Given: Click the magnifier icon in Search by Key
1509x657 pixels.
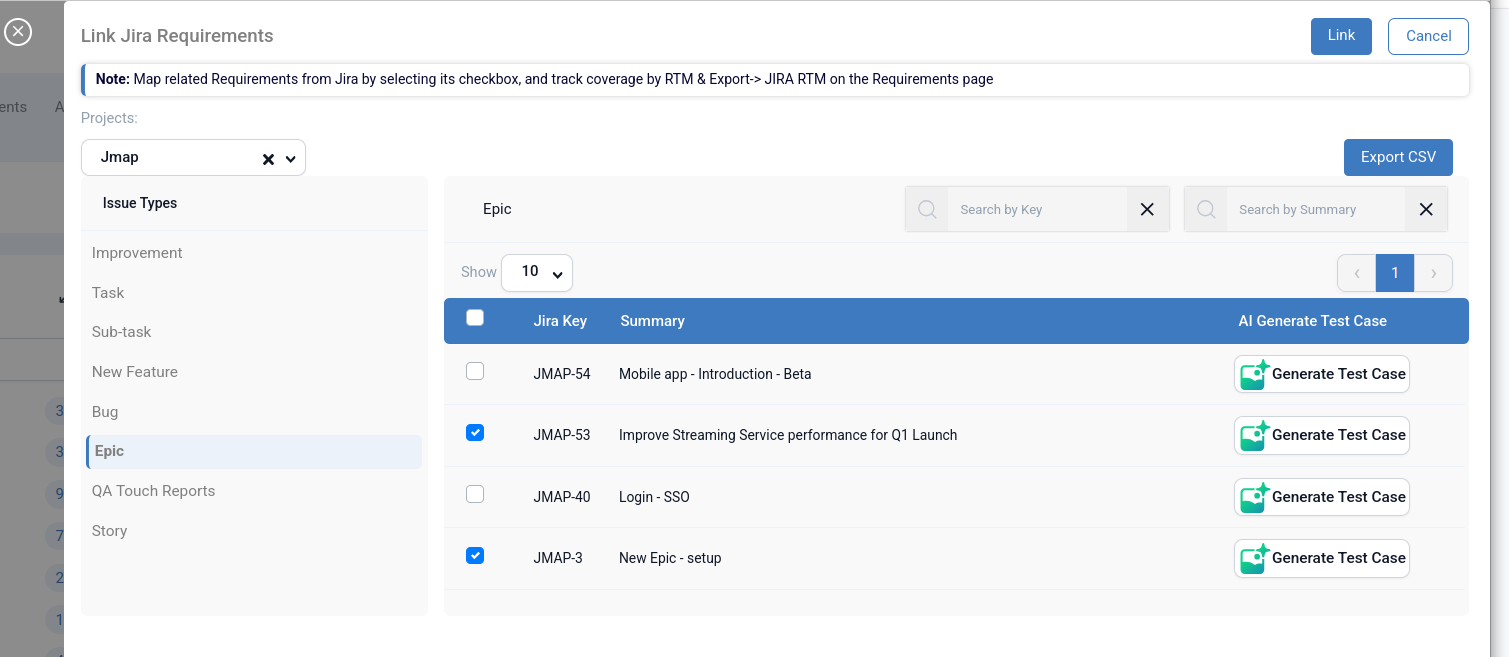Looking at the screenshot, I should coord(927,210).
